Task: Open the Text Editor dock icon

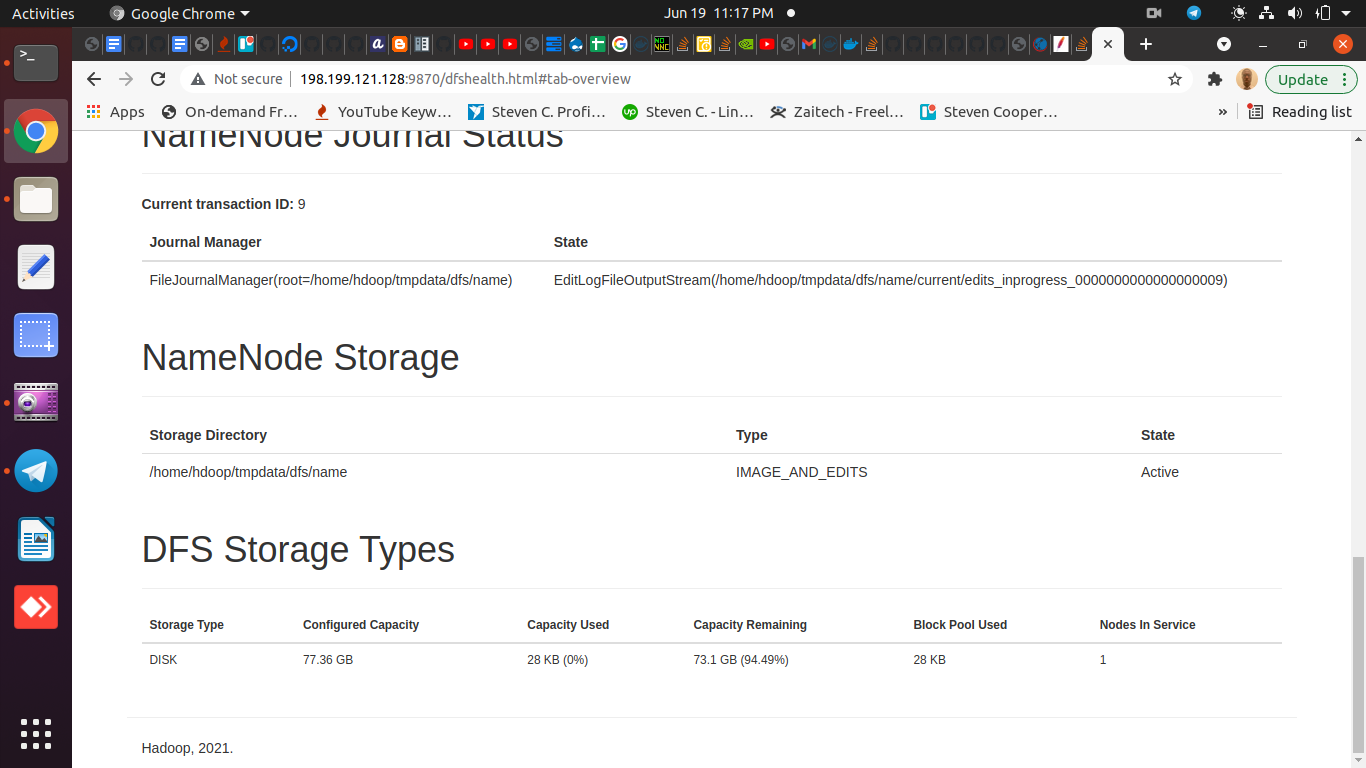Action: click(36, 267)
